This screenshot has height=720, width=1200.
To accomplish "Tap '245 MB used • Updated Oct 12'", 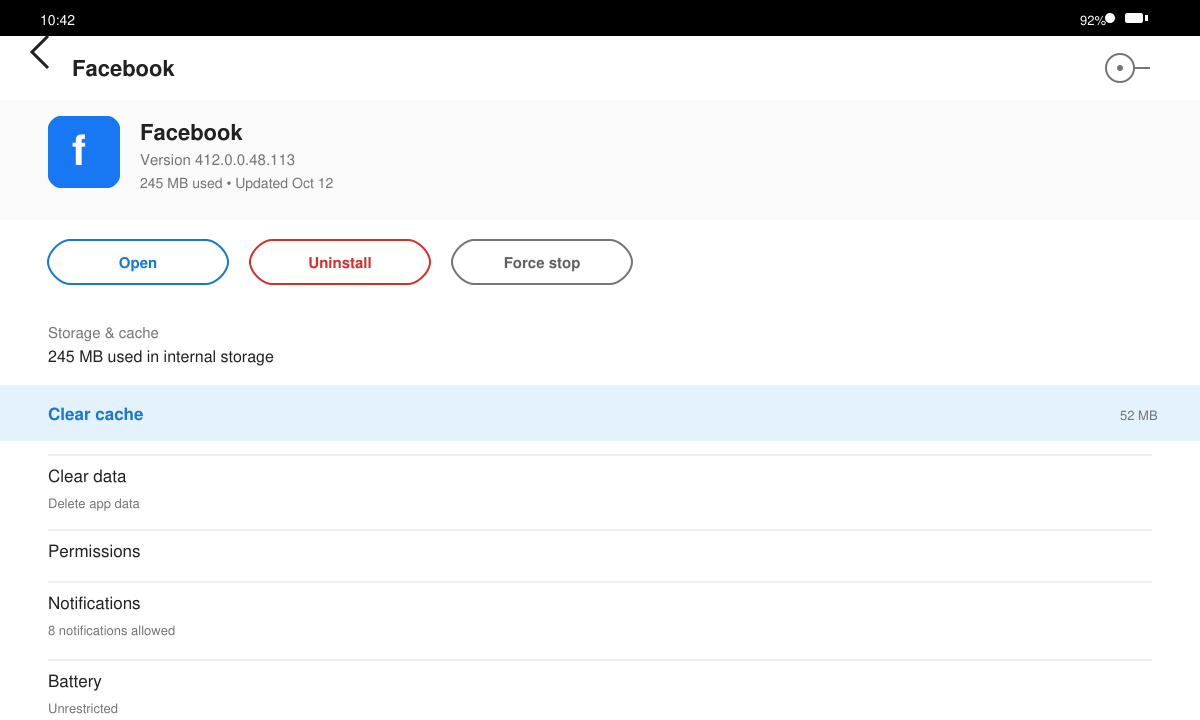I will pos(237,183).
